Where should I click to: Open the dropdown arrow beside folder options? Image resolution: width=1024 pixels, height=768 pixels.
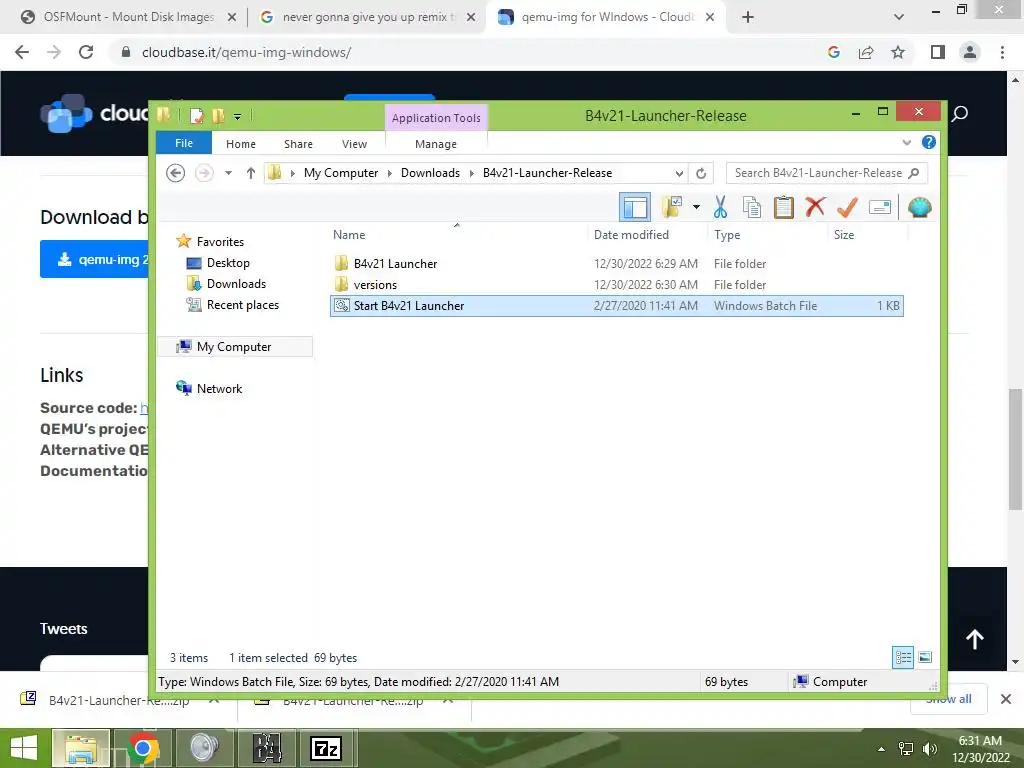click(x=696, y=208)
